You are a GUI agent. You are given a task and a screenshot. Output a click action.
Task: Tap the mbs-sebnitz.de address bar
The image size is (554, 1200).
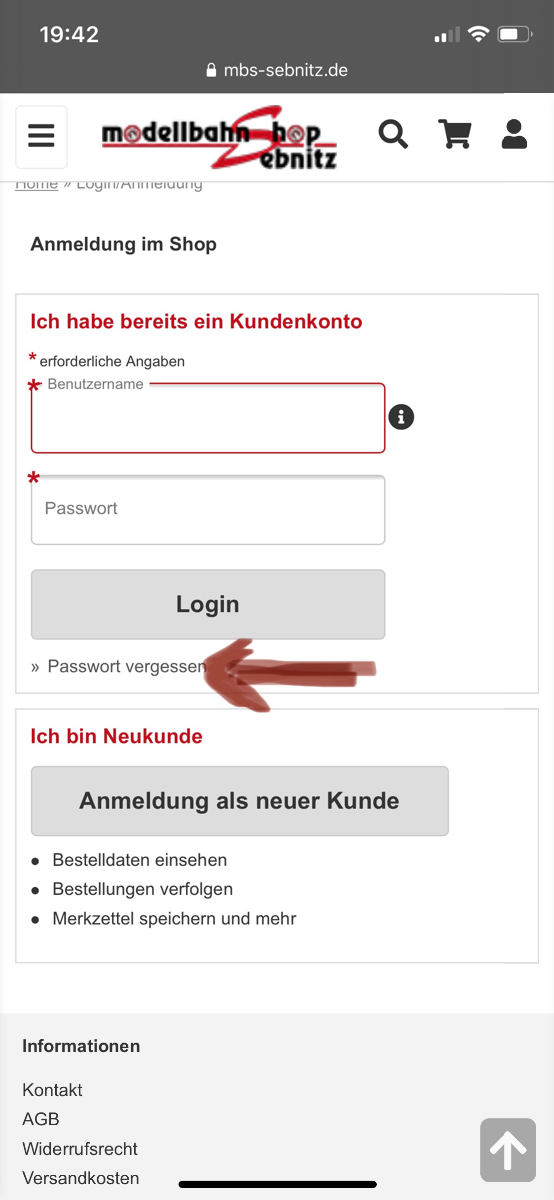pos(277,71)
